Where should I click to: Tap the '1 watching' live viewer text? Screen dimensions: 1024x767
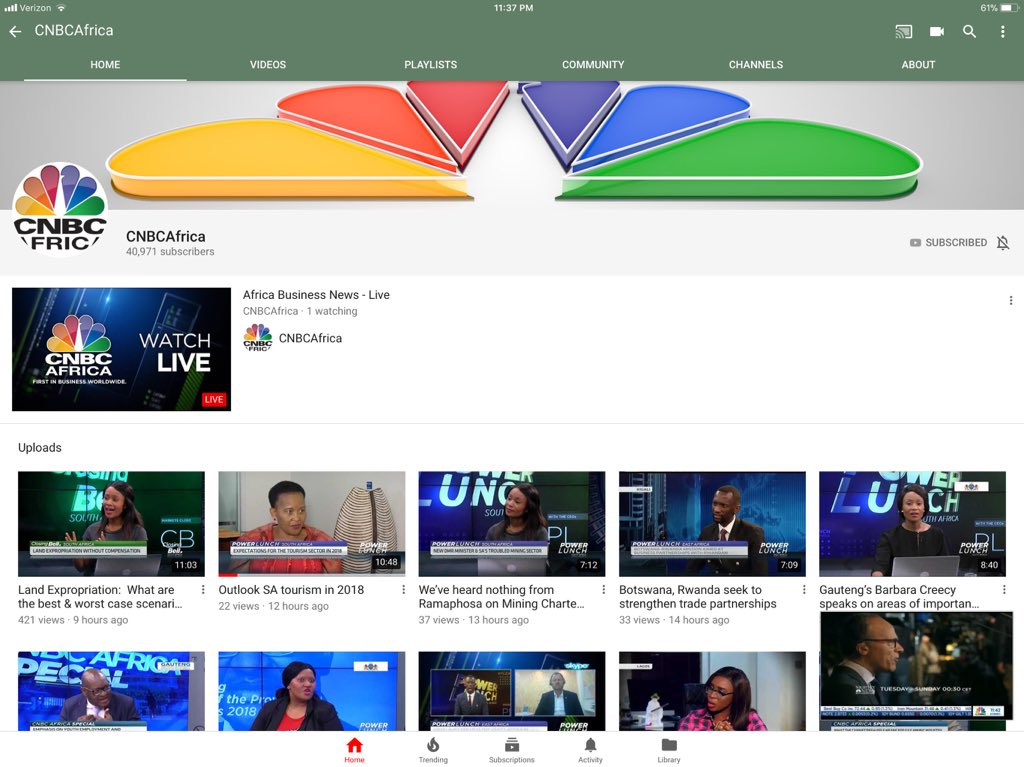point(332,311)
